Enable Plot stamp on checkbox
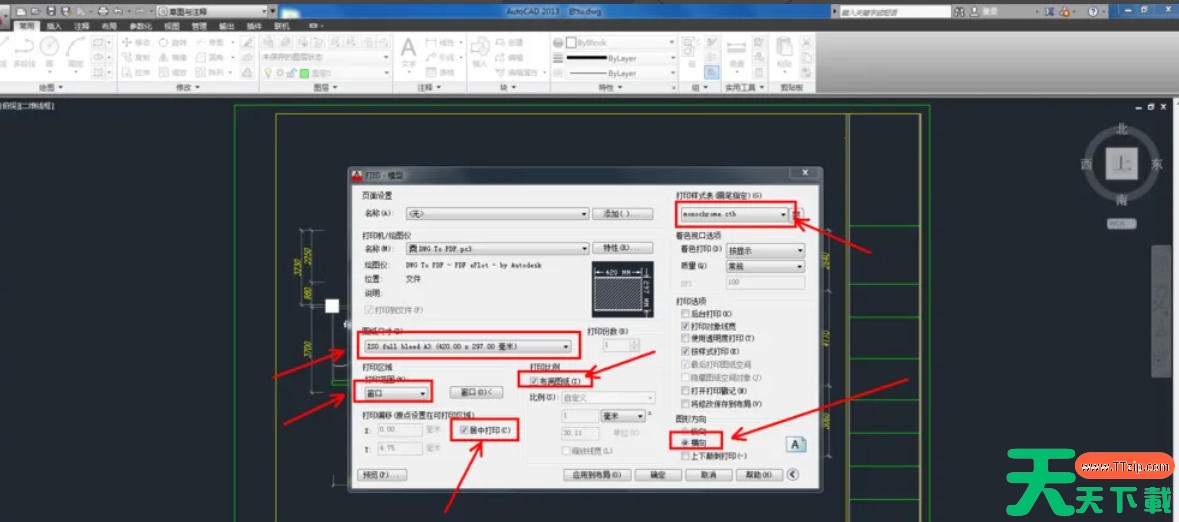Screen dimensions: 1179x522 pyautogui.click(x=685, y=391)
